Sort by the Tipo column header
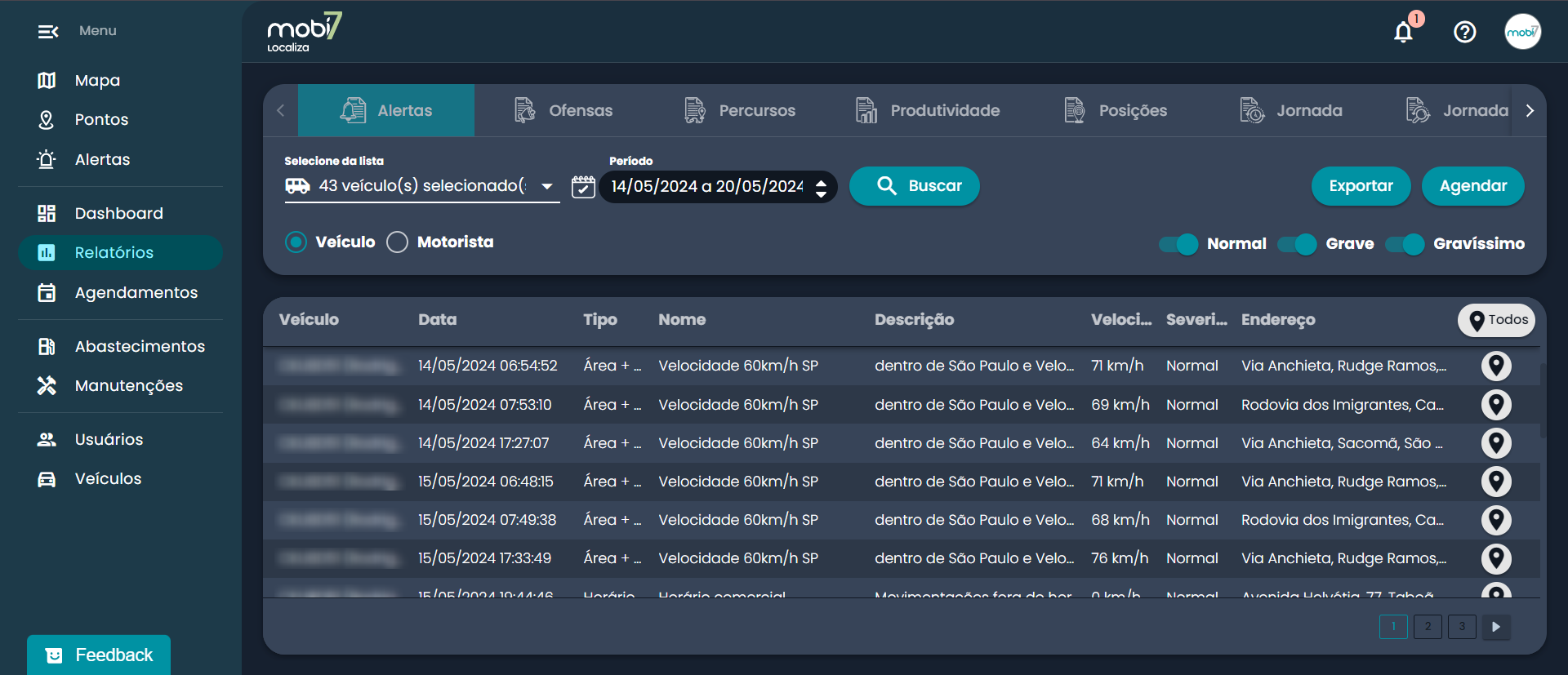 tap(600, 320)
